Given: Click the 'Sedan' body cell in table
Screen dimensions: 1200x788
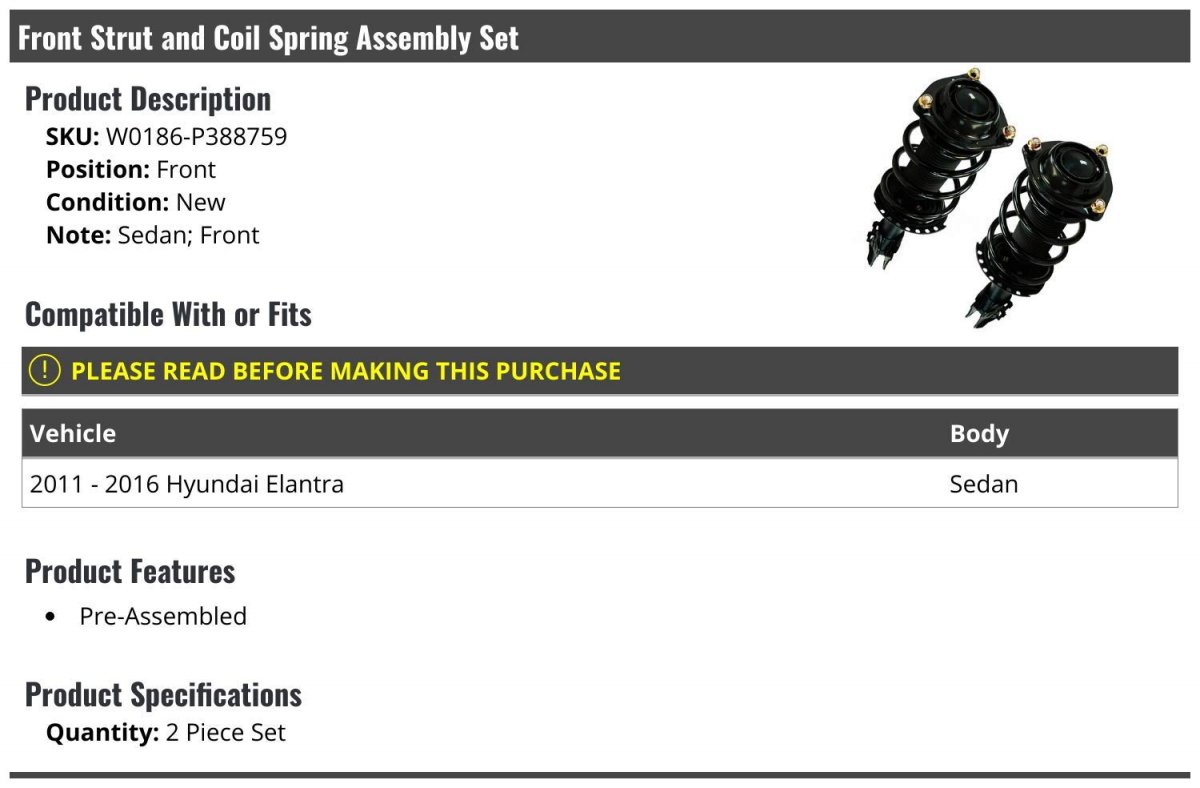Looking at the screenshot, I should pyautogui.click(x=984, y=484).
